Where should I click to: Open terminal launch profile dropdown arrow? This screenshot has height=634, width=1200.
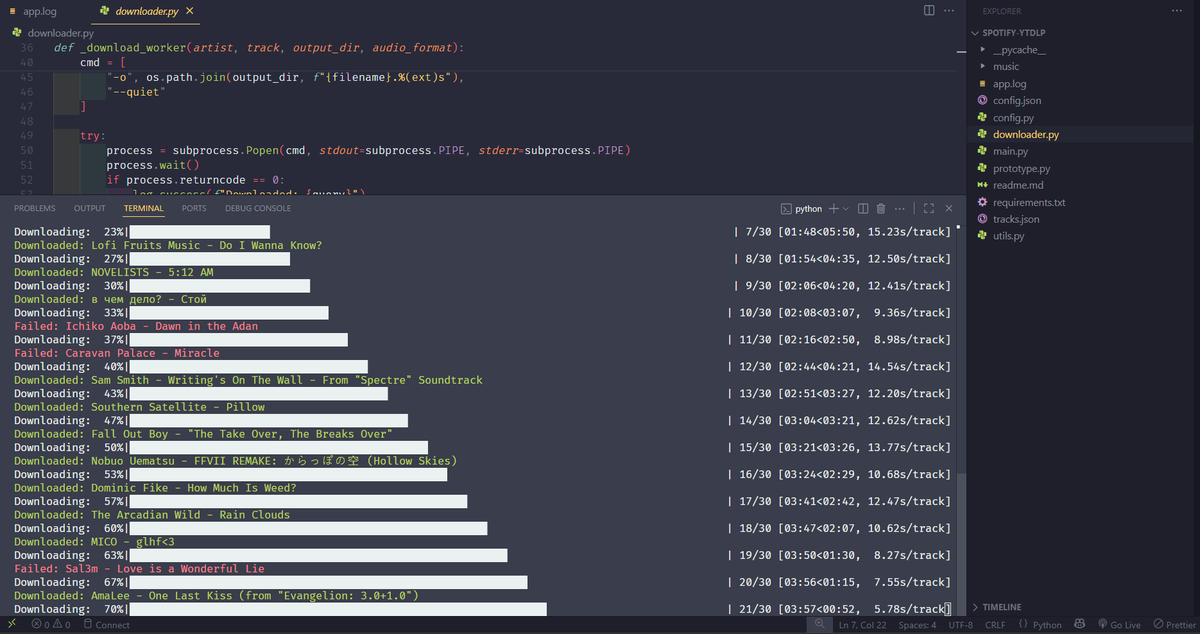click(x=846, y=209)
